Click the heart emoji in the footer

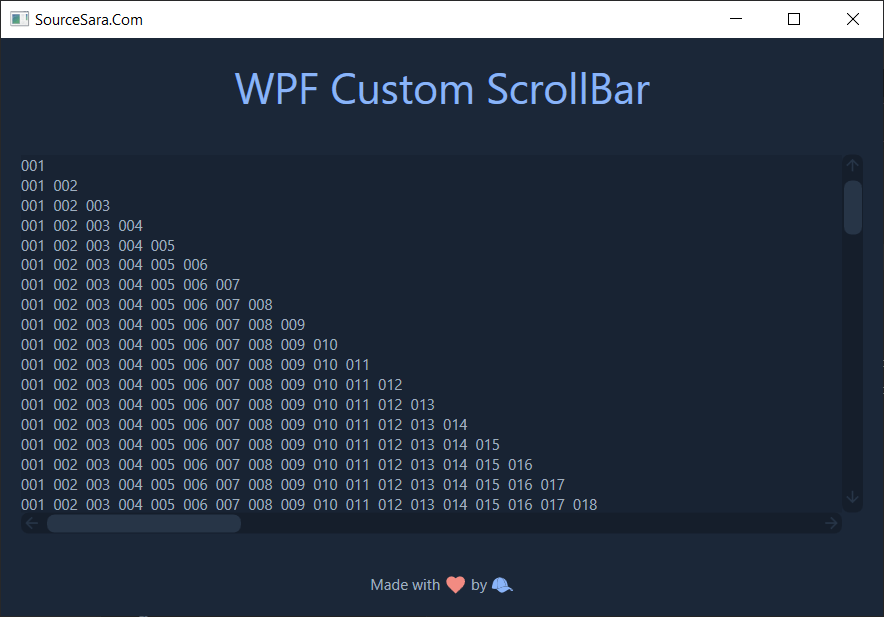click(x=455, y=585)
